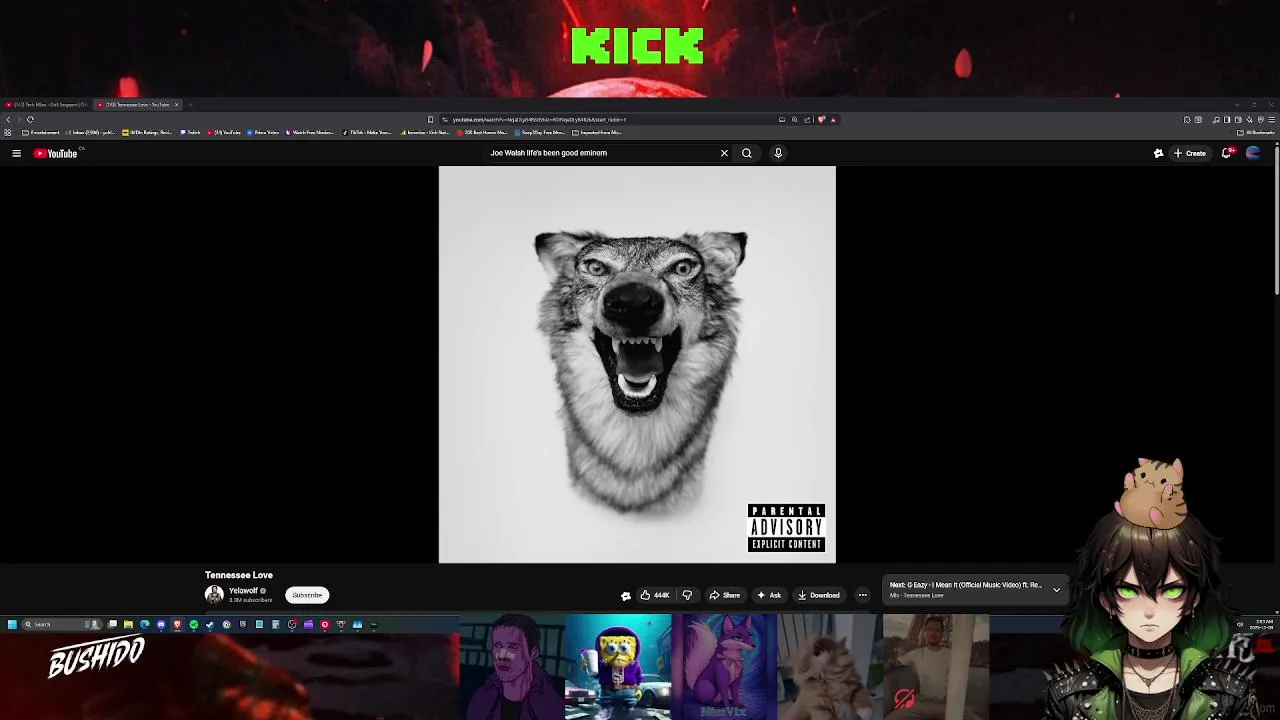1280x720 pixels.
Task: Select the purple fox thumbnail in the bottom strip
Action: 724,667
